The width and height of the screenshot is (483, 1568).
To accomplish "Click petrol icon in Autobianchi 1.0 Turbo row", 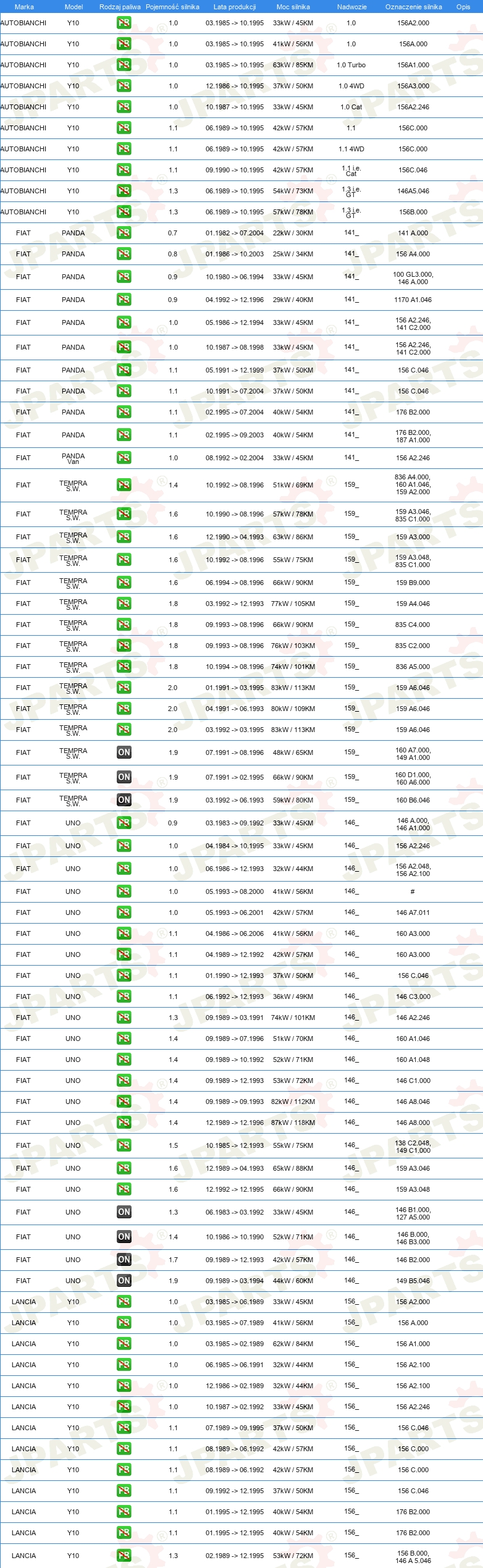I will click(x=124, y=65).
